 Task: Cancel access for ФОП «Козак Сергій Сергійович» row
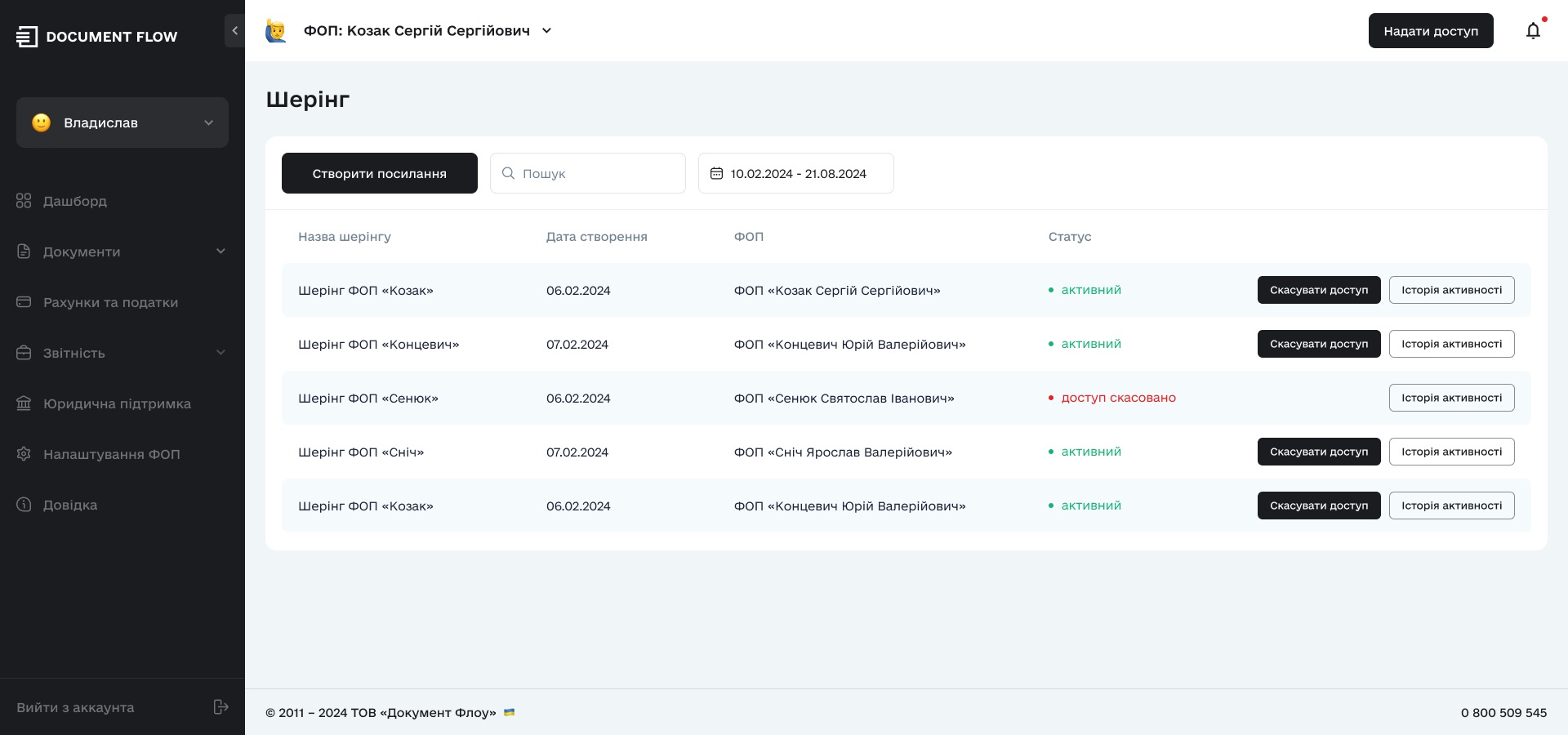click(1319, 290)
